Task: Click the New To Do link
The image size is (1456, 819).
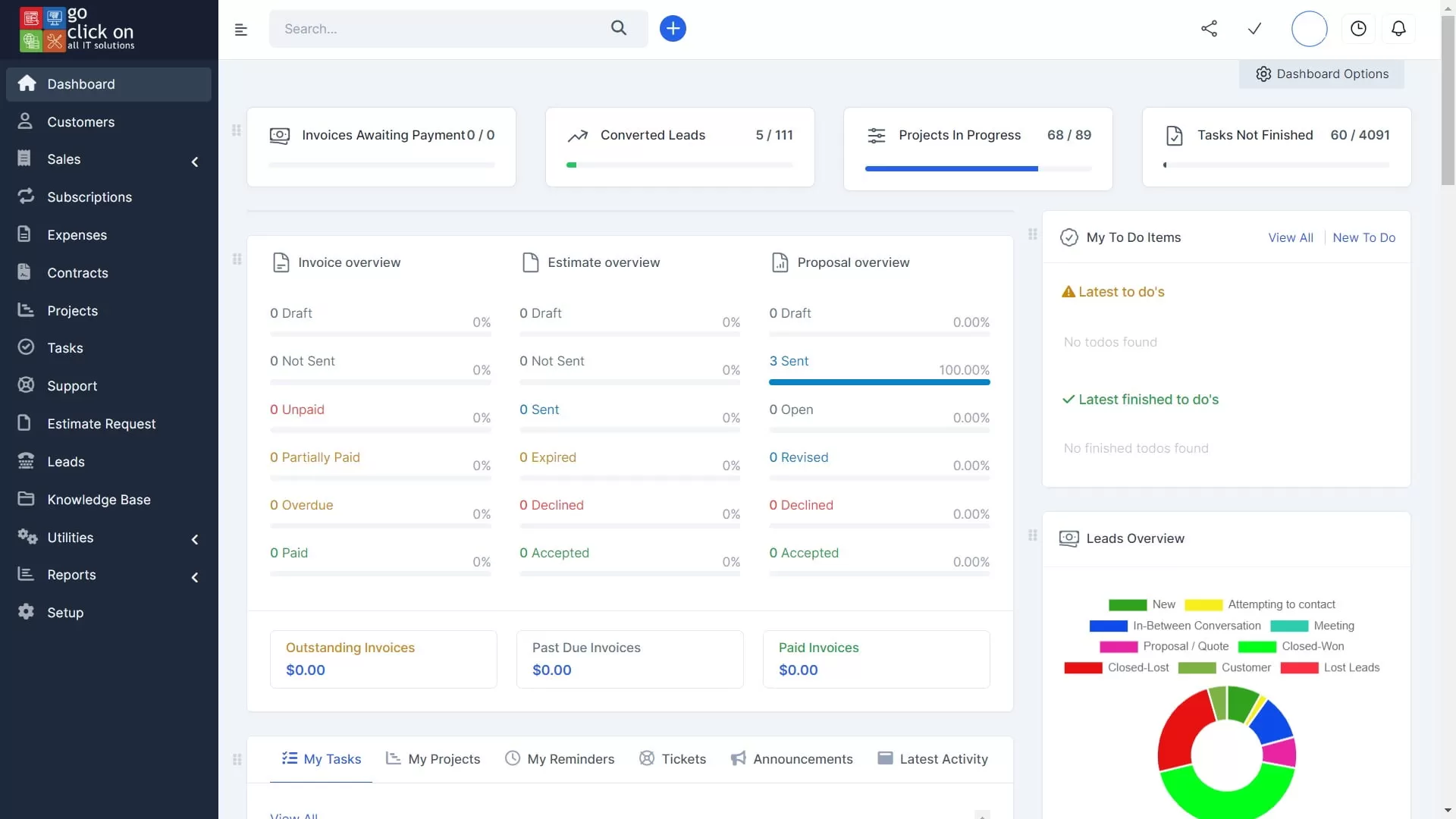Action: (x=1363, y=237)
